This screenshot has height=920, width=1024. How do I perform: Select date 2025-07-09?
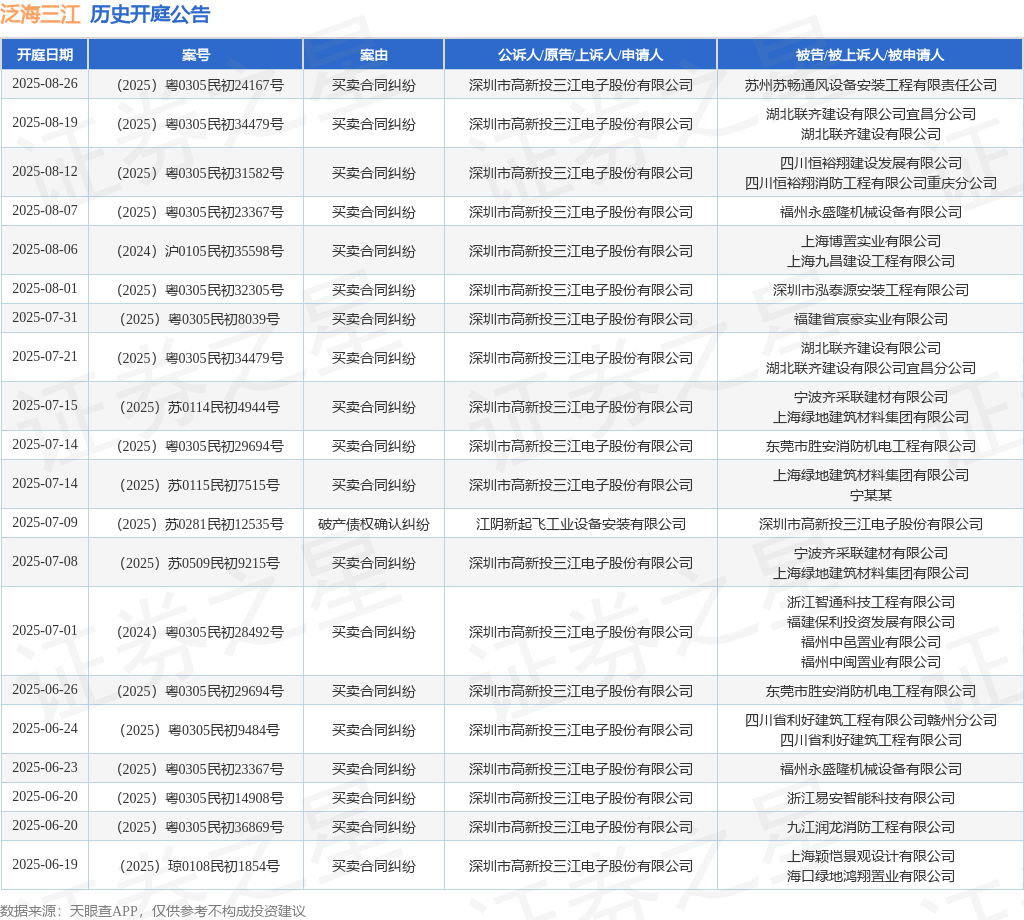[x=44, y=522]
